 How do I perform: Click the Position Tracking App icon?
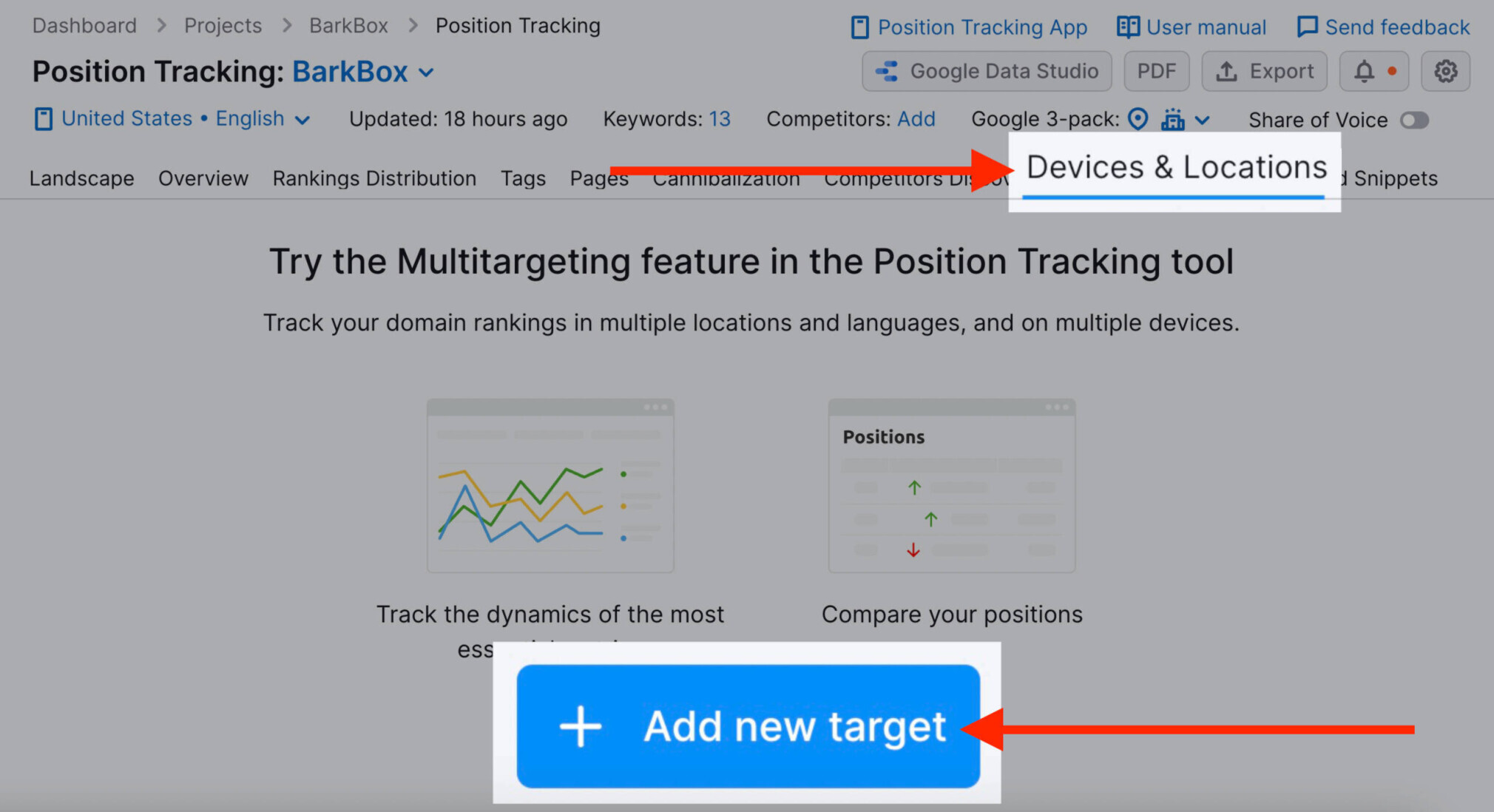[858, 26]
